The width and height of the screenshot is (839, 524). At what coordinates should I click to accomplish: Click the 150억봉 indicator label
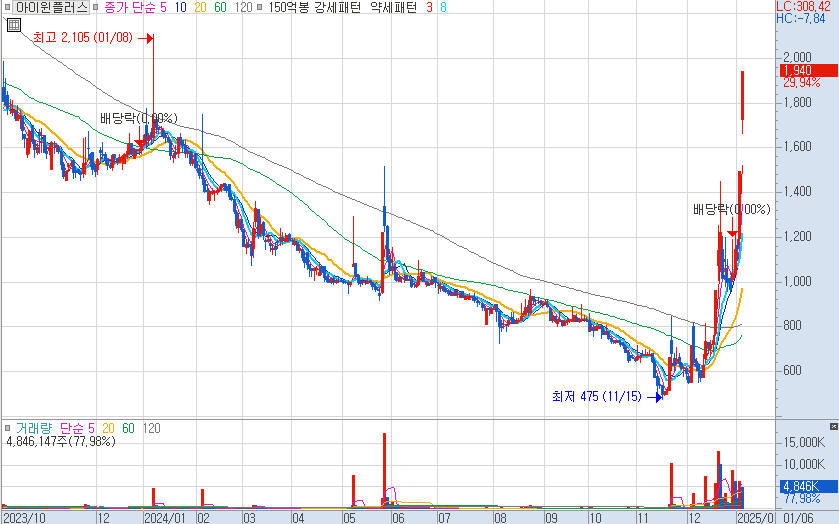[288, 7]
